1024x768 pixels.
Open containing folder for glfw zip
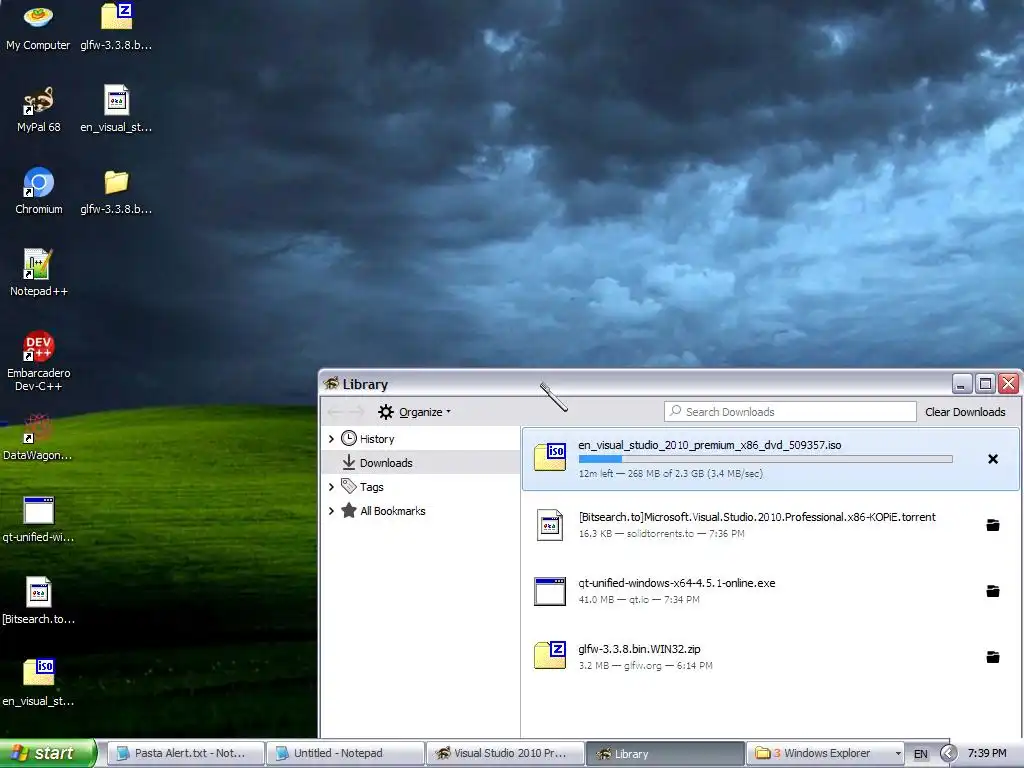tap(993, 657)
